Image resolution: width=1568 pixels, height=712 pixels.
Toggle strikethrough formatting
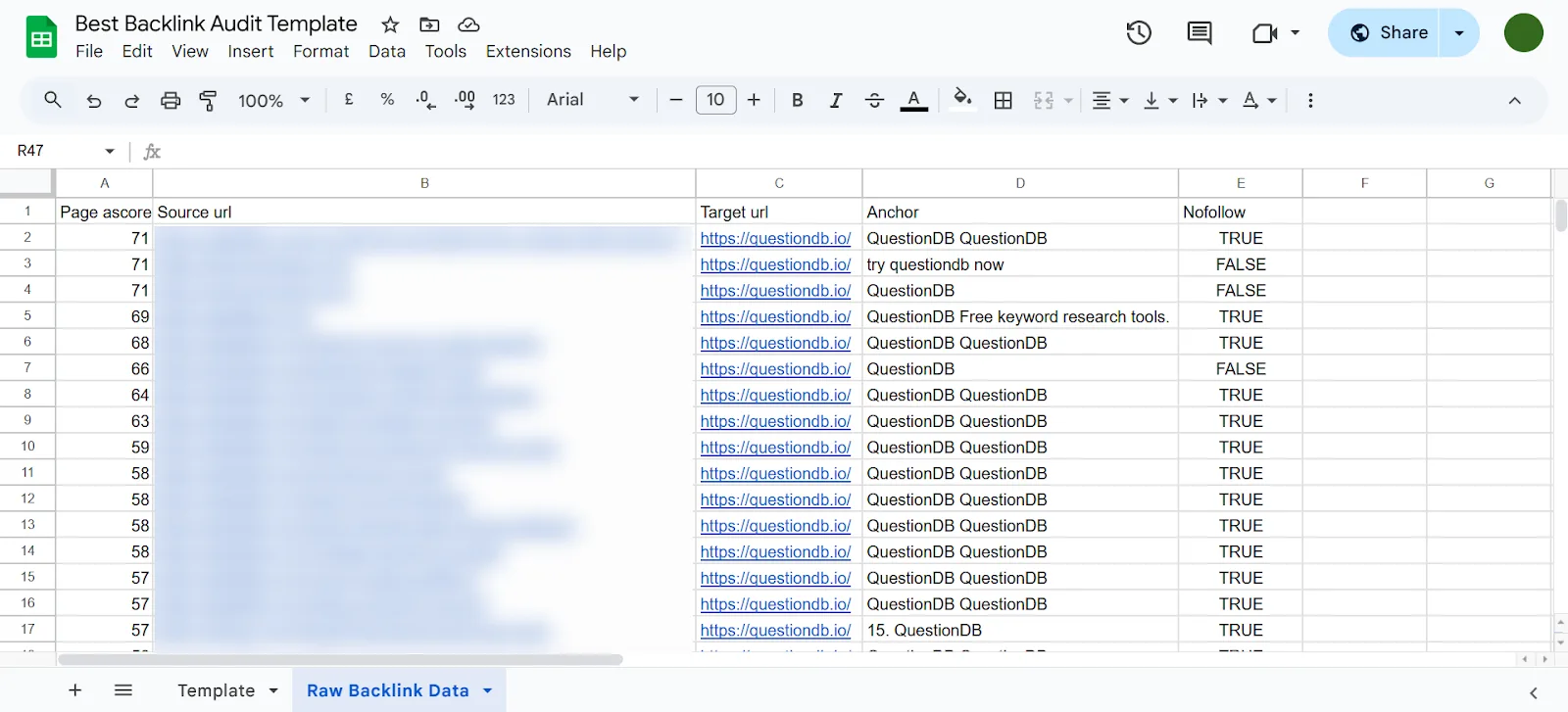[874, 100]
